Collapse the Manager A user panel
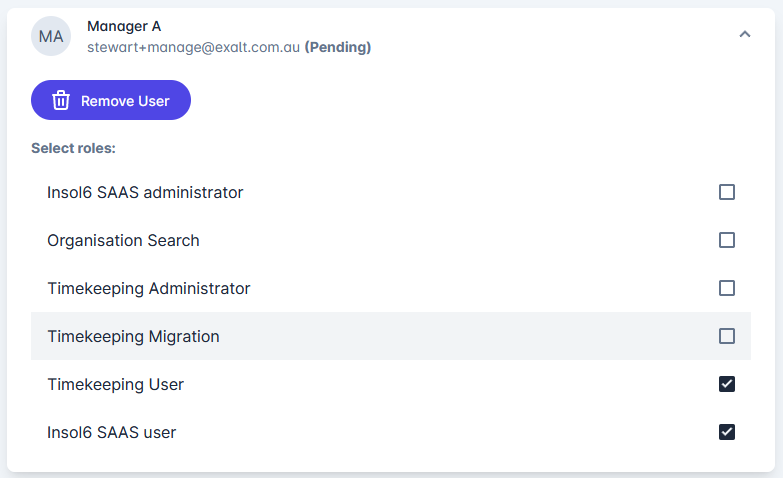 tap(744, 35)
